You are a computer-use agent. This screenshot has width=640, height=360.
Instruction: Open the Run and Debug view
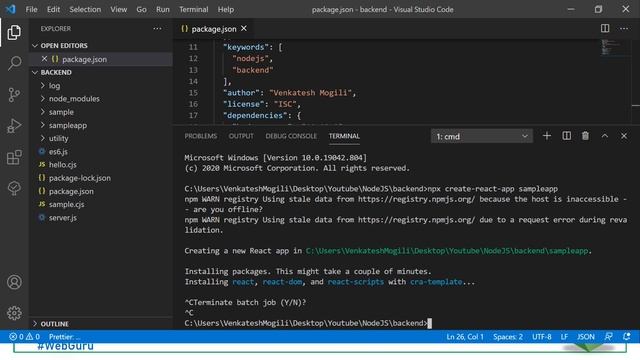coord(14,126)
